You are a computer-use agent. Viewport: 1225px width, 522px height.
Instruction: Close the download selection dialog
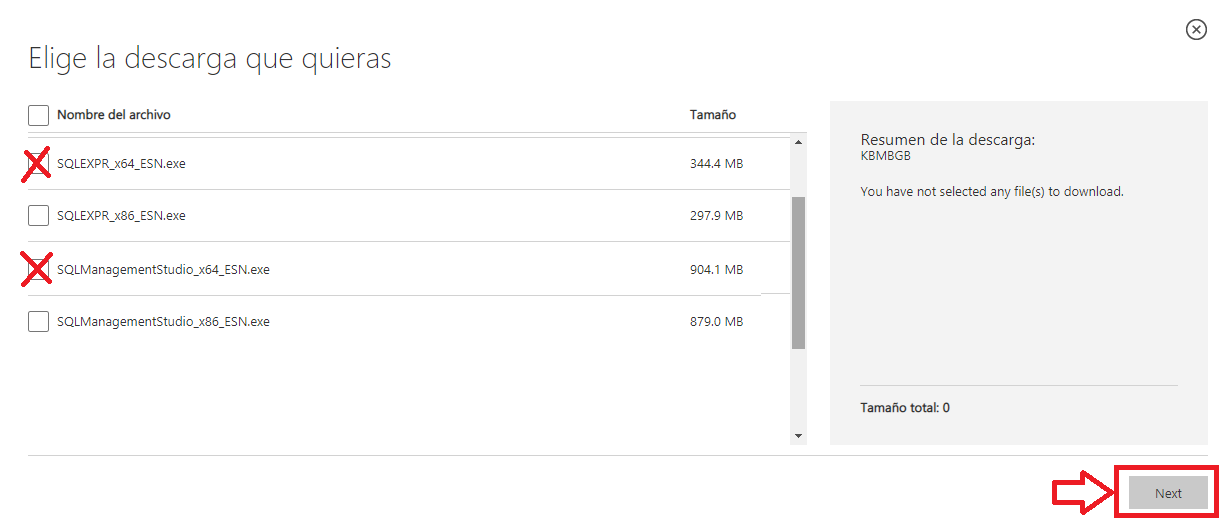click(x=1196, y=30)
